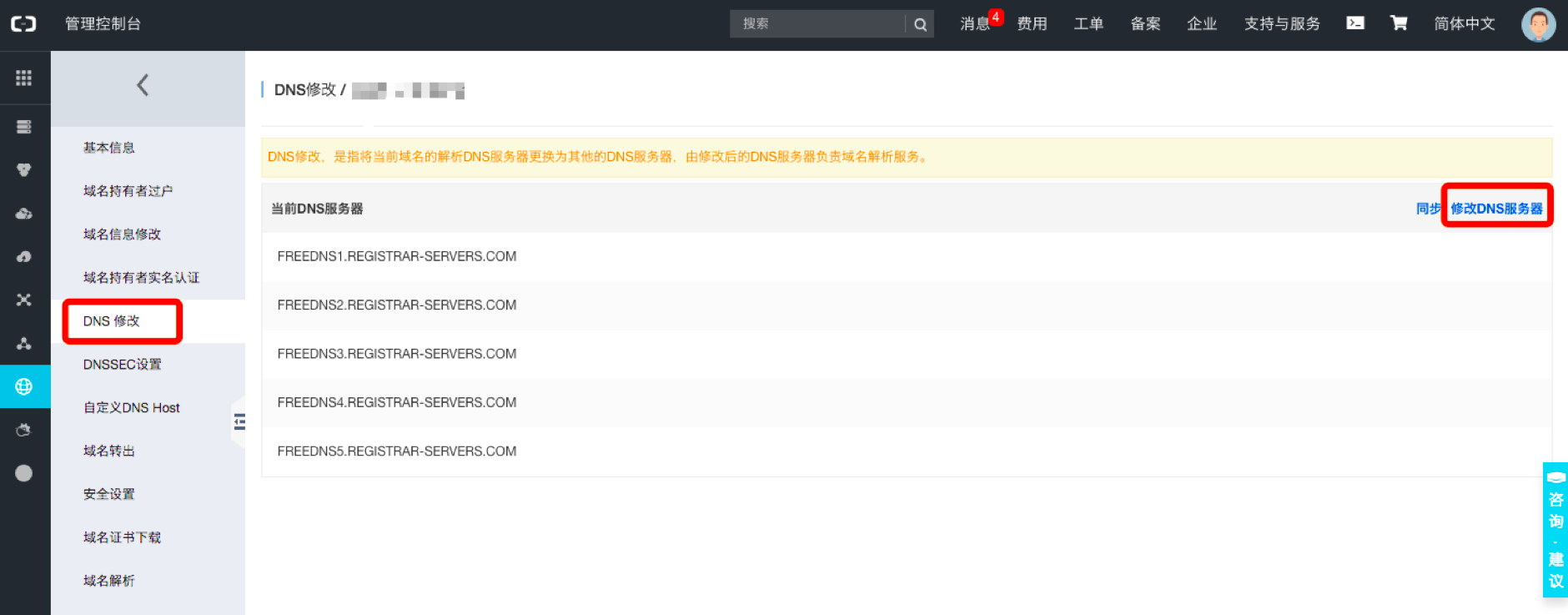Click 管理控制台 title link
Viewport: 1568px width, 615px height.
103,24
